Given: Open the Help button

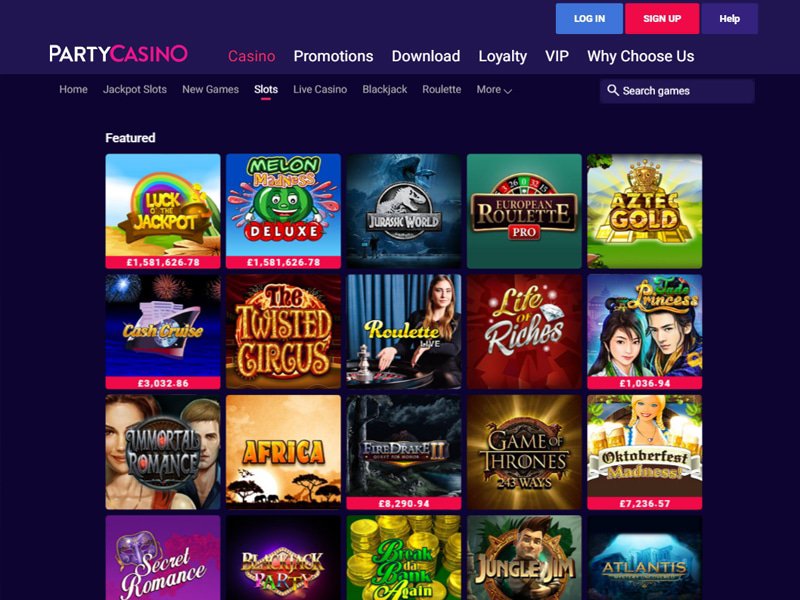Looking at the screenshot, I should (730, 19).
